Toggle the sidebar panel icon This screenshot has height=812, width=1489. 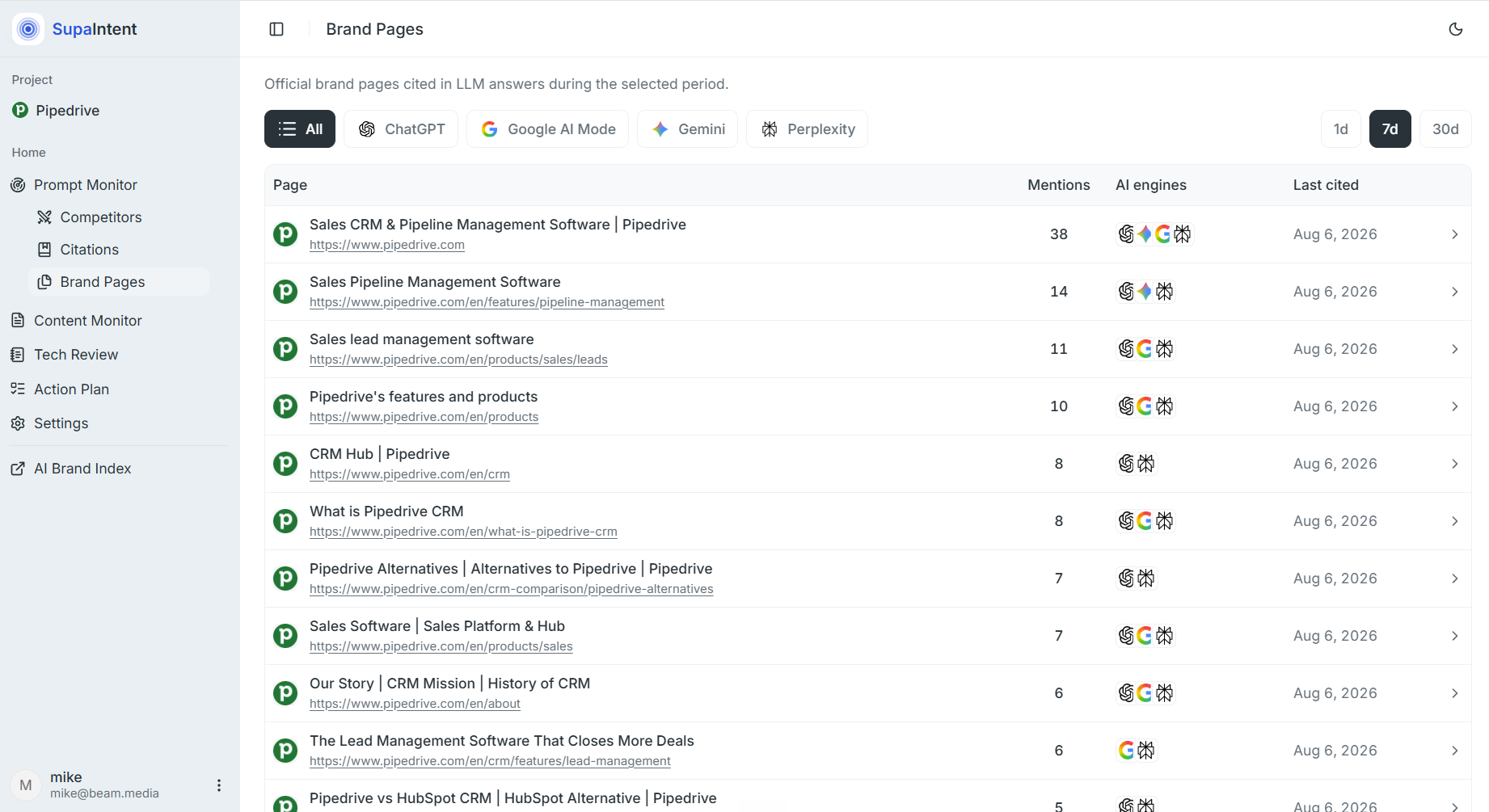[x=276, y=29]
